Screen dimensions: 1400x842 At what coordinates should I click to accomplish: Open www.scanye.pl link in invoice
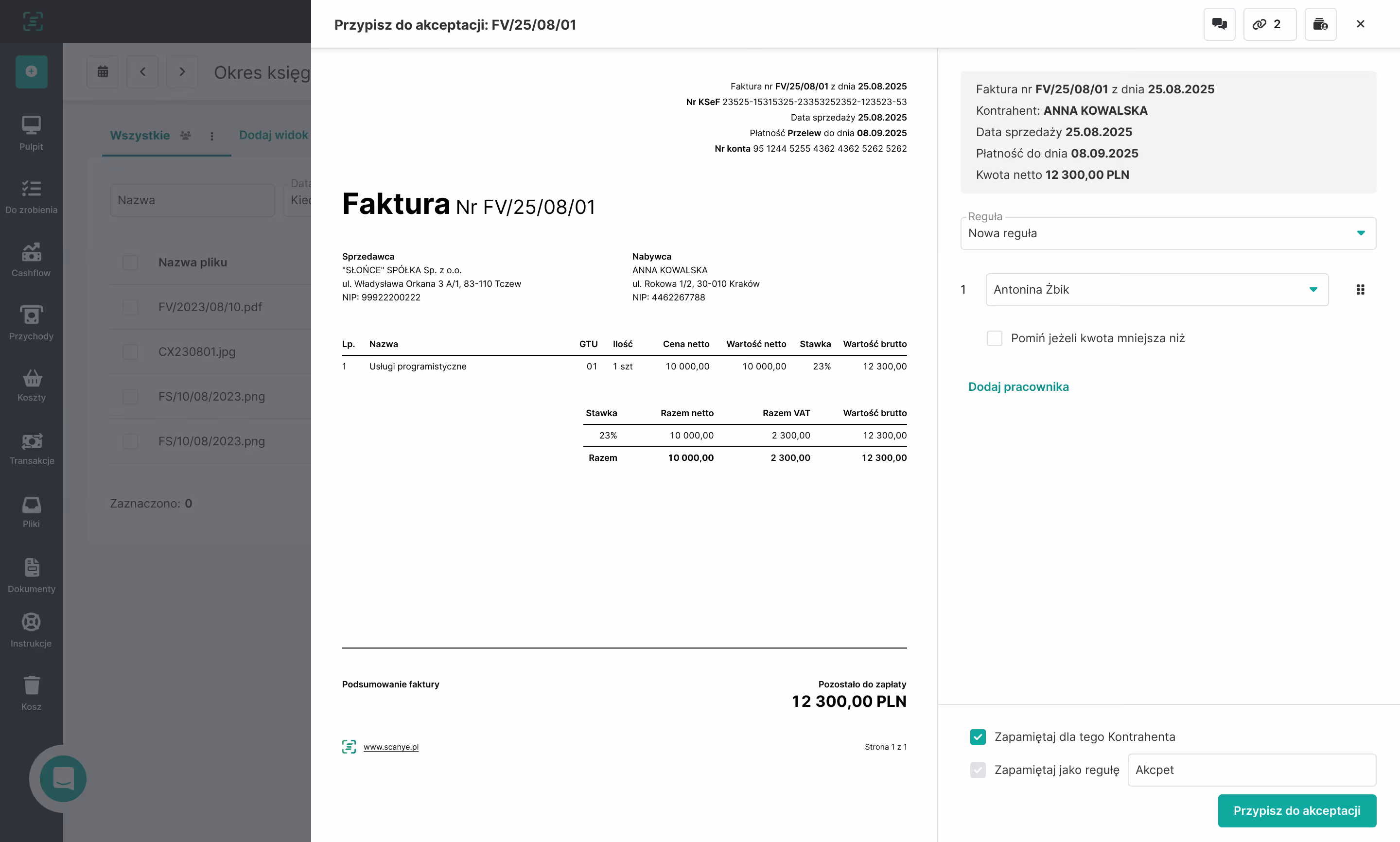[391, 747]
